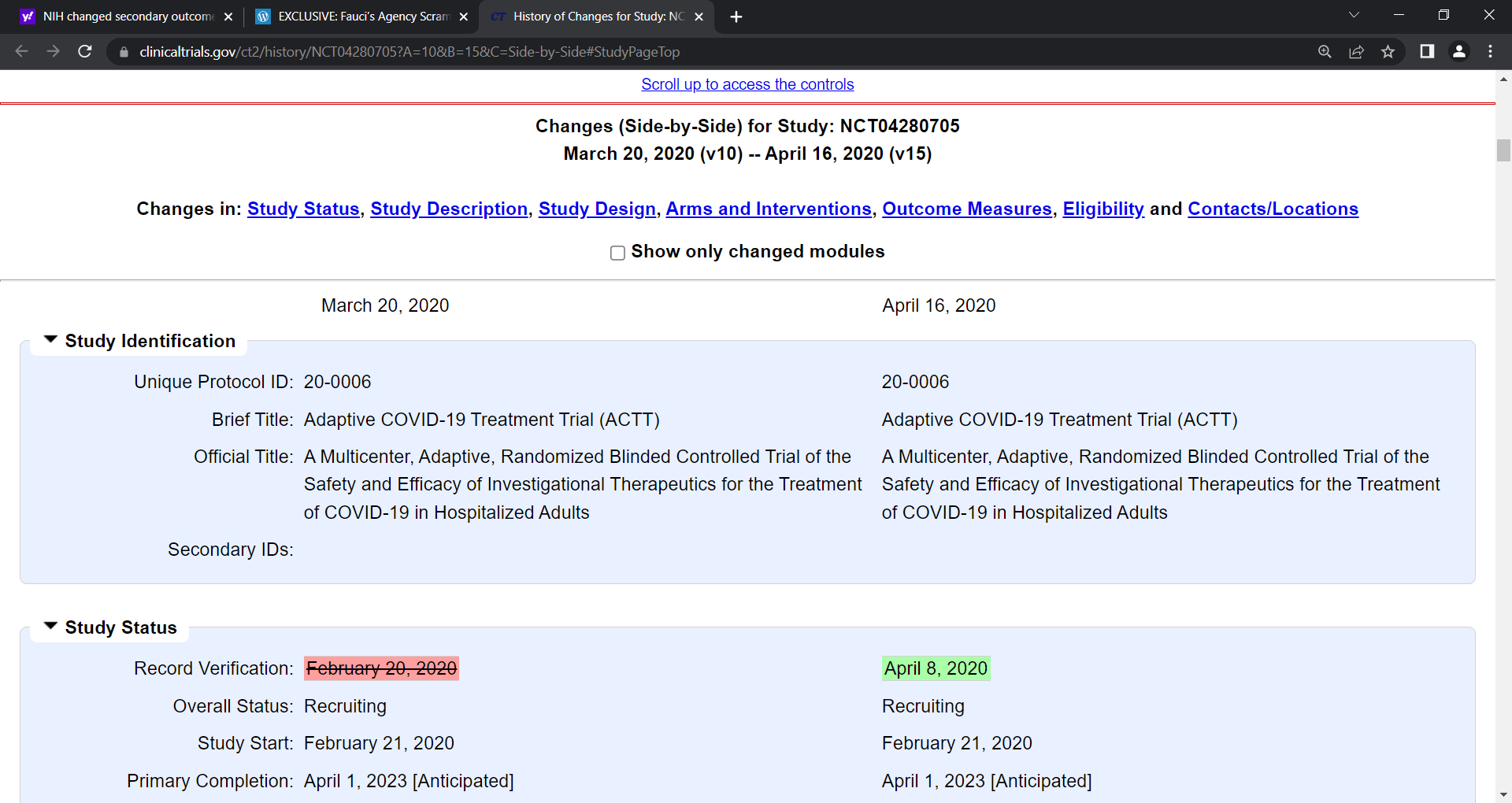The image size is (1512, 803).
Task: Open the side panel icon
Action: tap(1427, 51)
